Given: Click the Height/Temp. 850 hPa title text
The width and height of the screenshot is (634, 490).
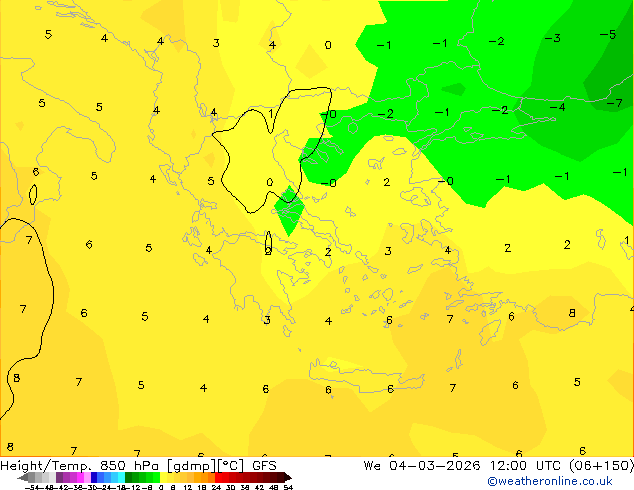Looking at the screenshot, I should [80, 466].
